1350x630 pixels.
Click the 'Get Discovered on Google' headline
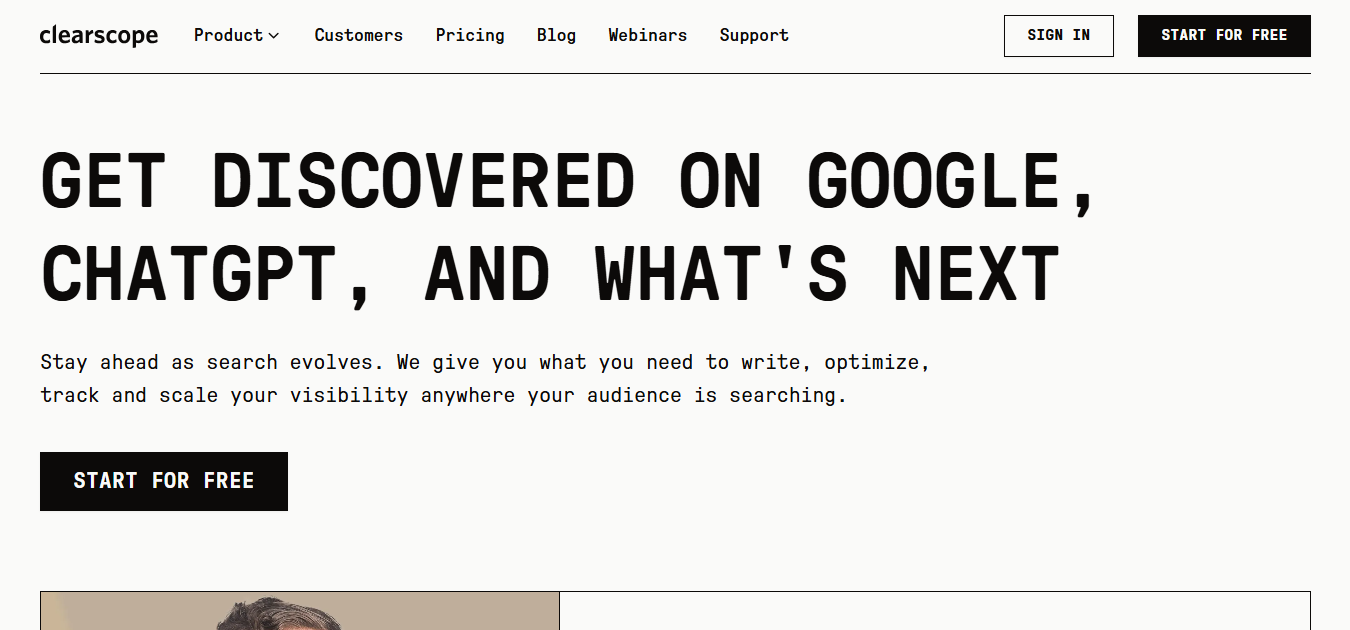pos(570,226)
